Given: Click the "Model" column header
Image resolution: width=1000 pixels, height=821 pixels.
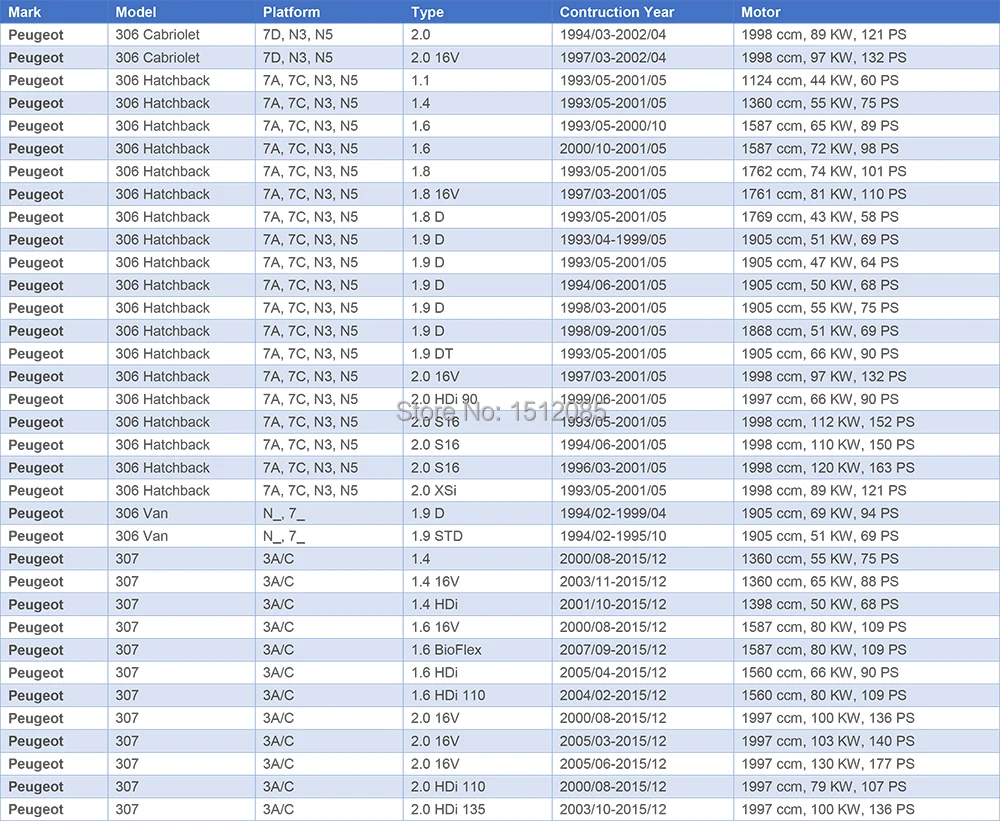Looking at the screenshot, I should 181,11.
